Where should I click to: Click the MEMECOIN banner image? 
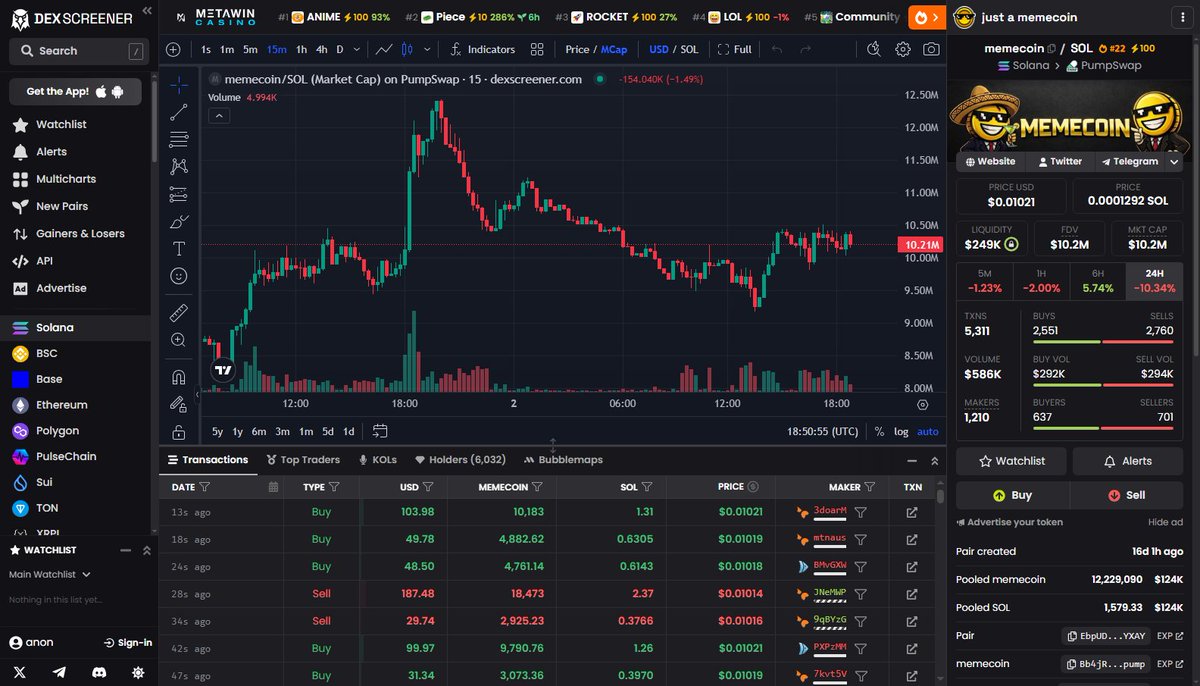[1070, 115]
